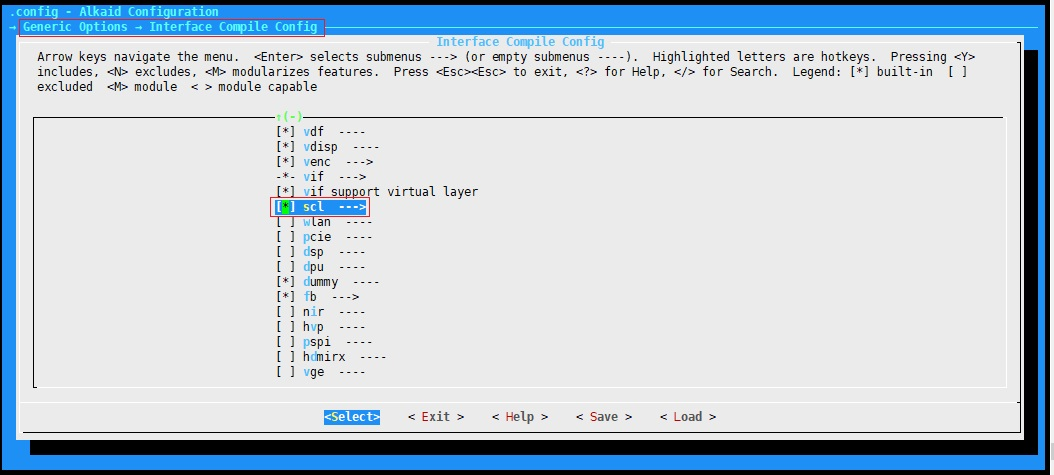Select the nir menu entry label
1054x475 pixels.
point(313,312)
